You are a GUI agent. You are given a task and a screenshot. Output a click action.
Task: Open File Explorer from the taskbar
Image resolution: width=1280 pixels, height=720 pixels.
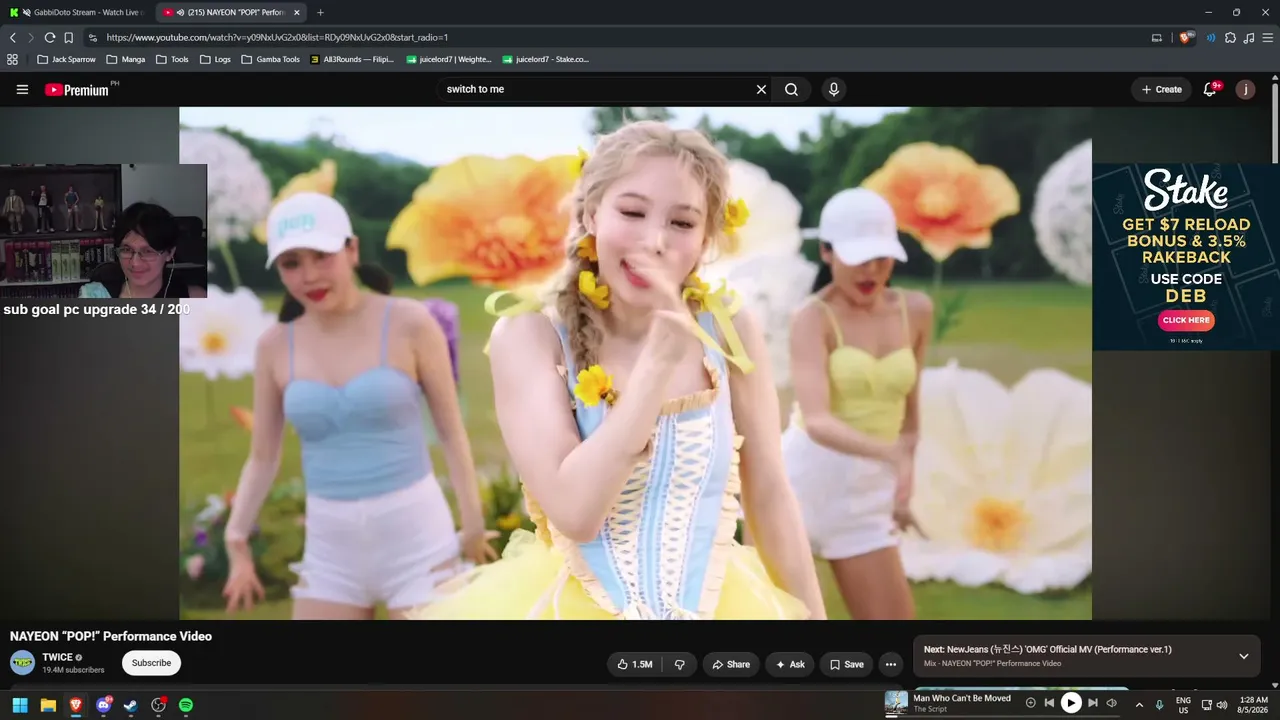[x=48, y=705]
